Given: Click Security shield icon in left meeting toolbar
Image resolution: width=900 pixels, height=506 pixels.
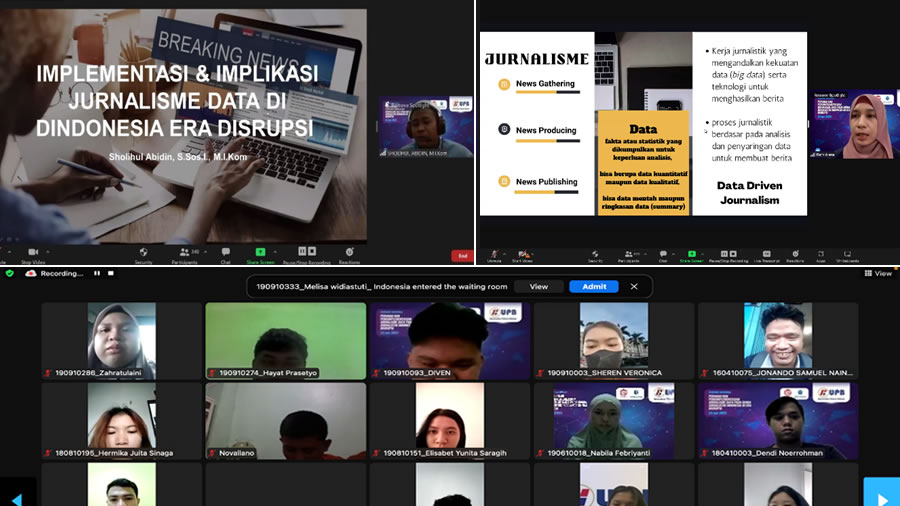Looking at the screenshot, I should point(143,252).
